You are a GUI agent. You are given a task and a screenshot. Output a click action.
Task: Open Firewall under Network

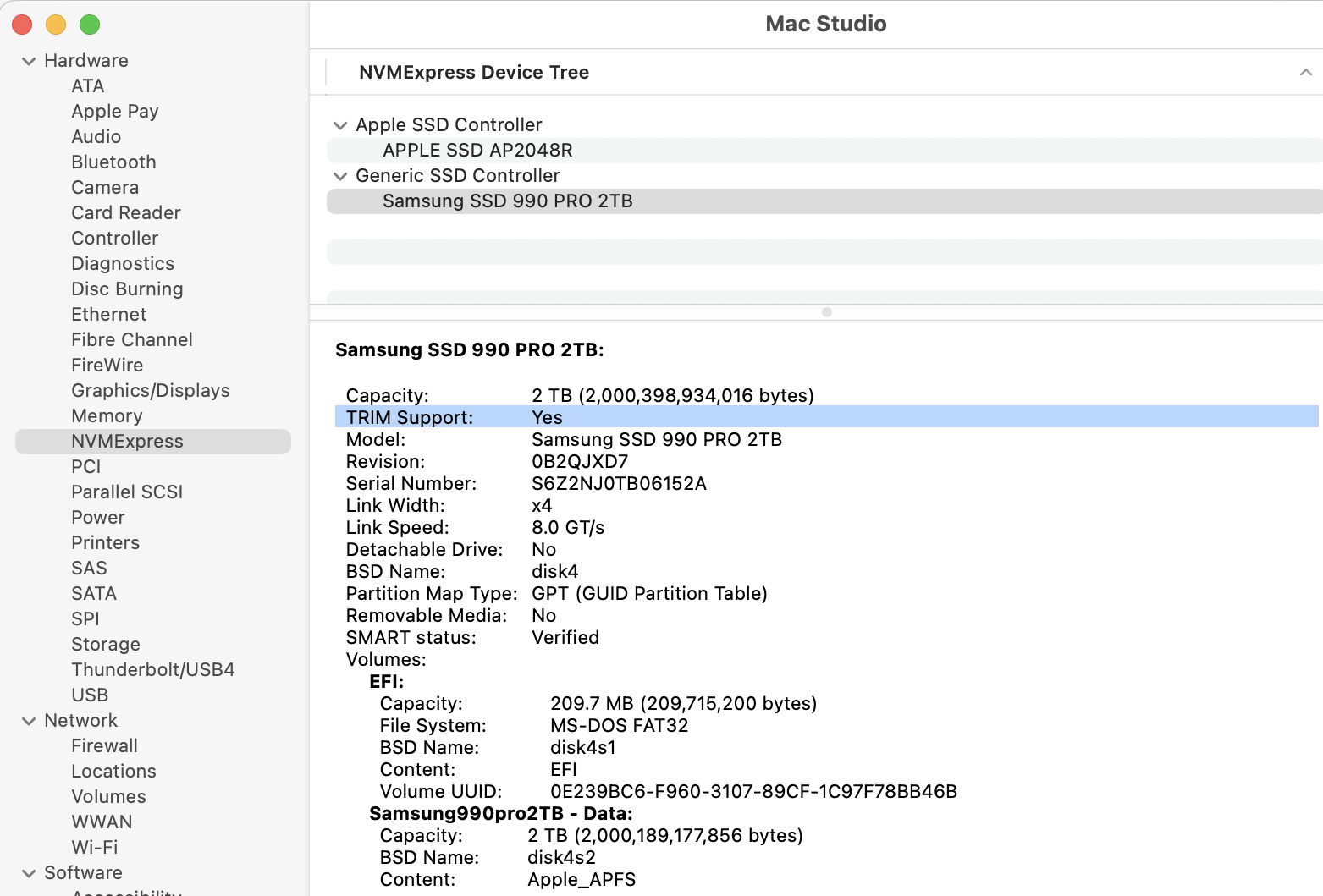[105, 746]
